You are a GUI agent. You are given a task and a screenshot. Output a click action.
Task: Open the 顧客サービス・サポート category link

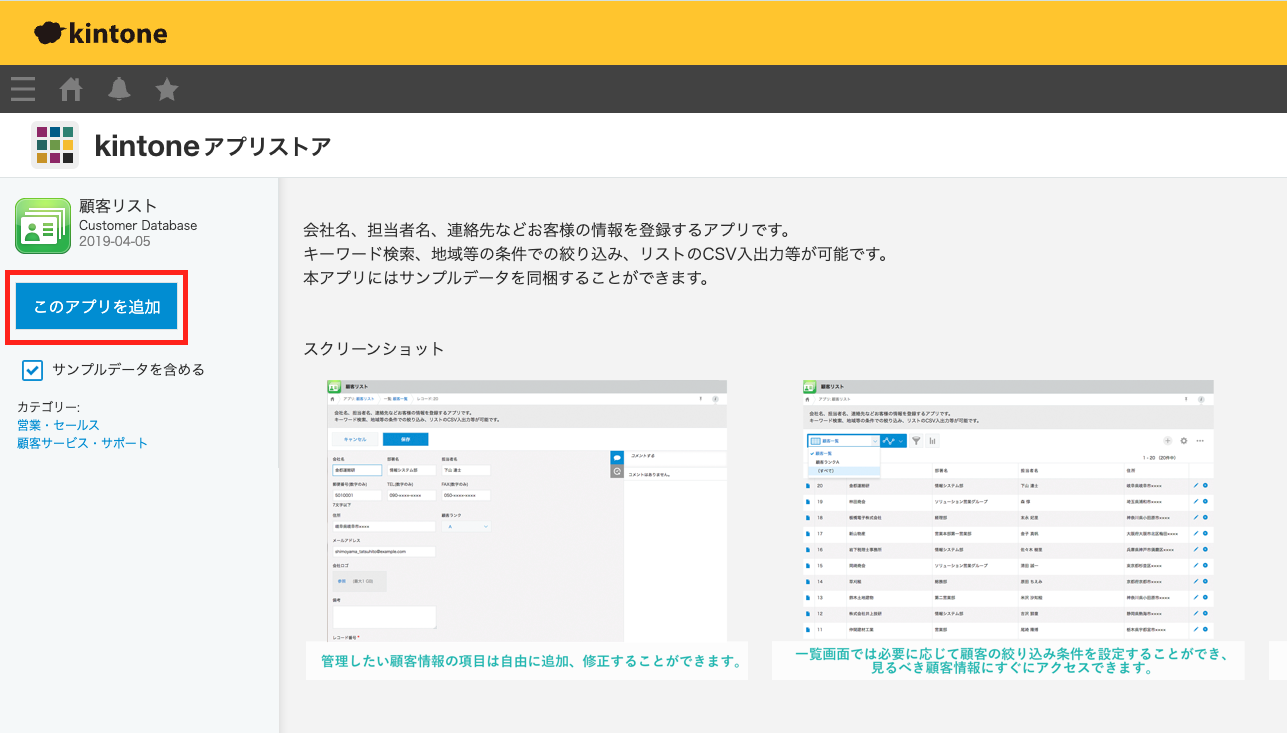coord(82,443)
